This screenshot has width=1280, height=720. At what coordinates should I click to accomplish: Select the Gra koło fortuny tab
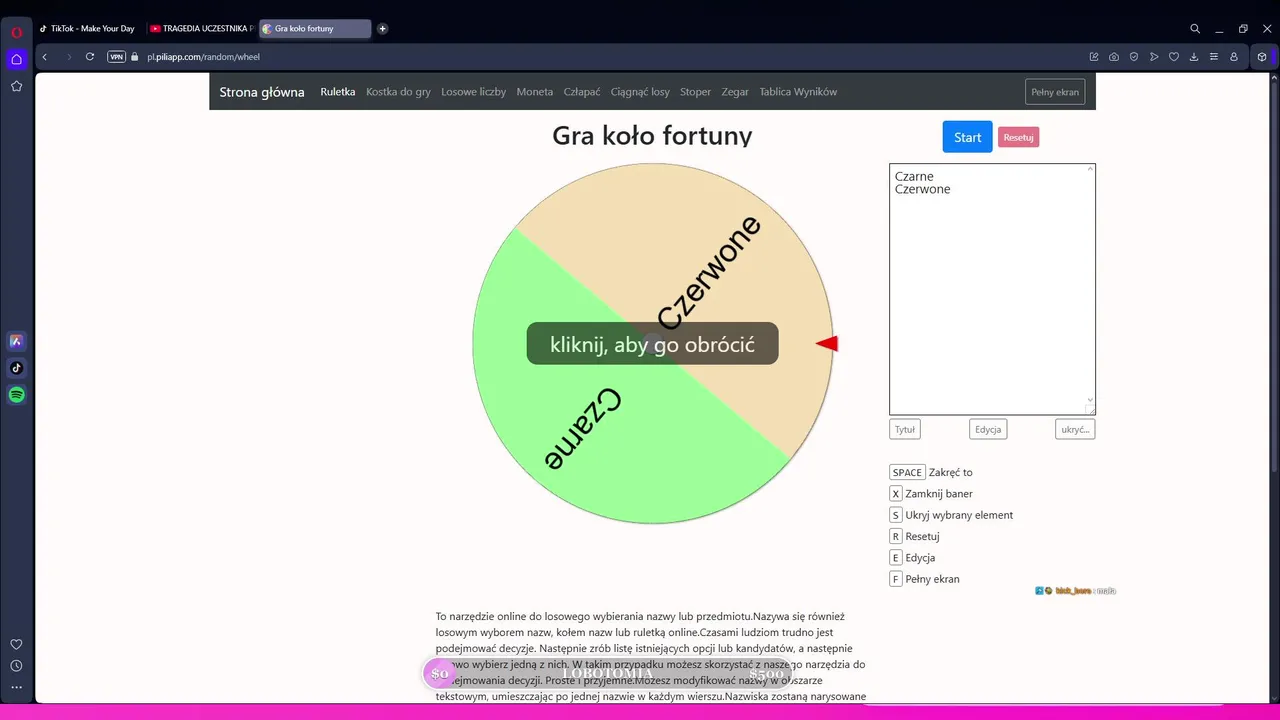click(x=315, y=29)
